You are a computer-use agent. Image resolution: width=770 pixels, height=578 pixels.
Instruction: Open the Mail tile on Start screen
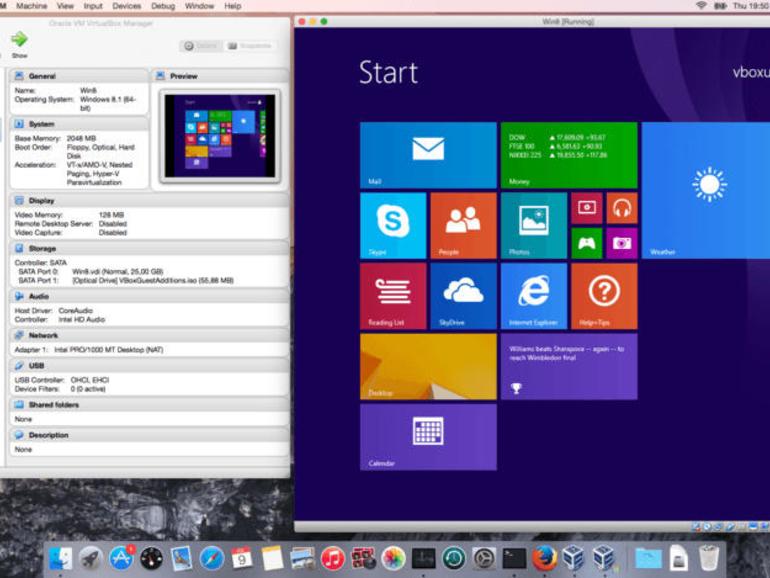click(x=428, y=155)
